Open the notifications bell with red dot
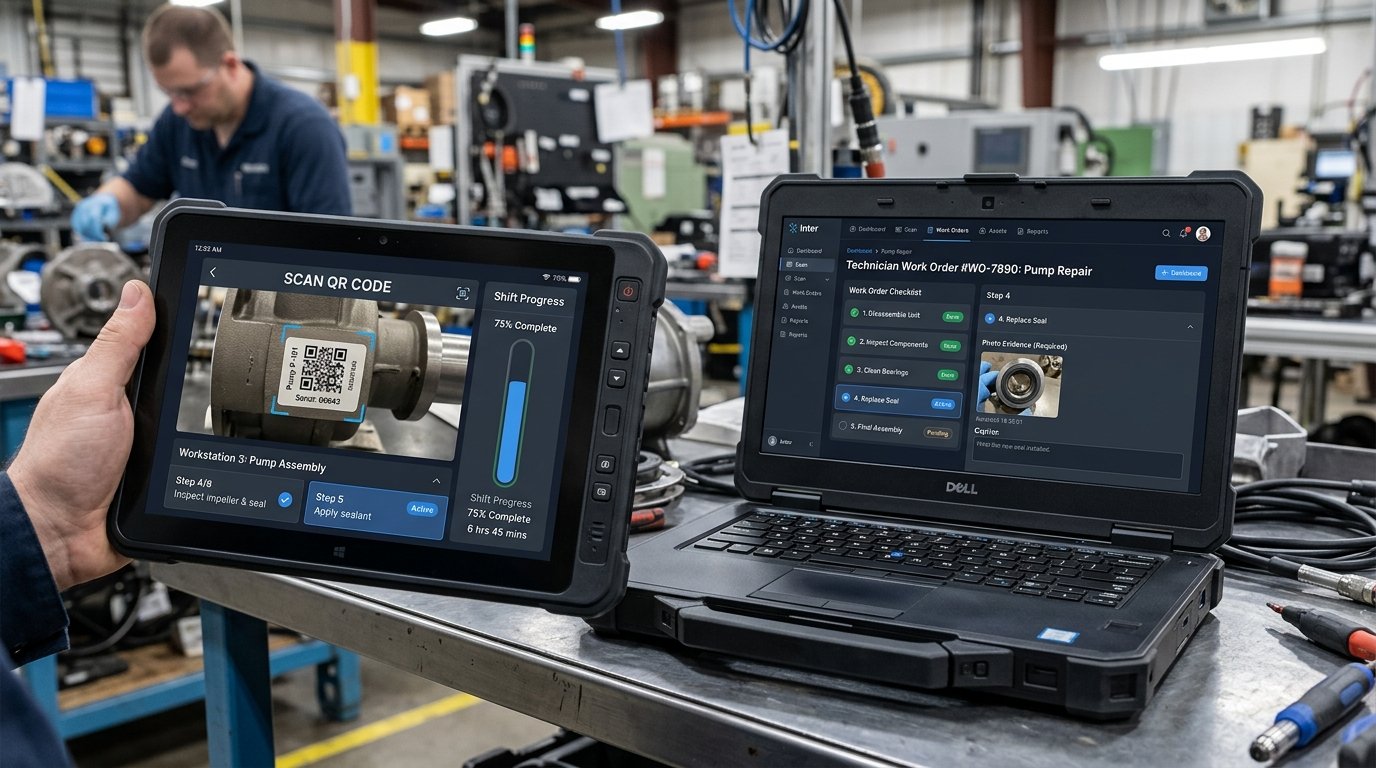1376x768 pixels. tap(1184, 233)
